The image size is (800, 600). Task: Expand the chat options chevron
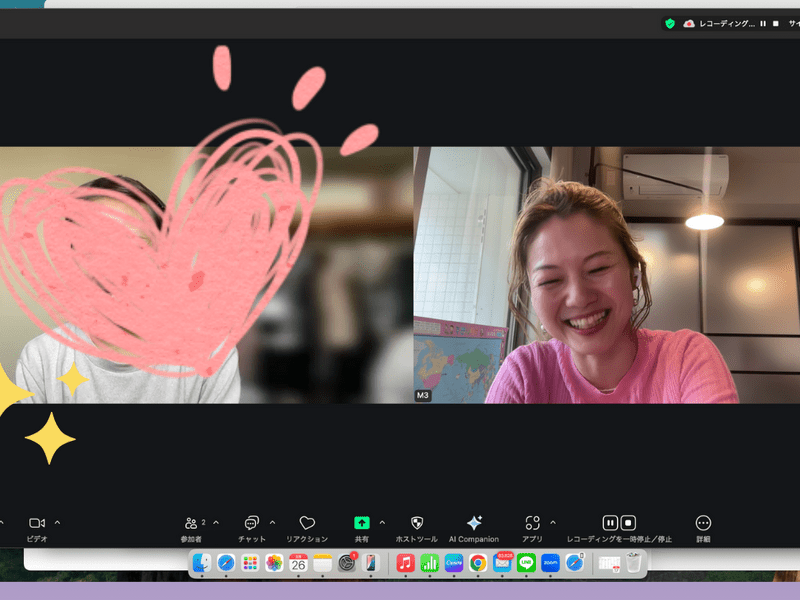click(x=272, y=522)
